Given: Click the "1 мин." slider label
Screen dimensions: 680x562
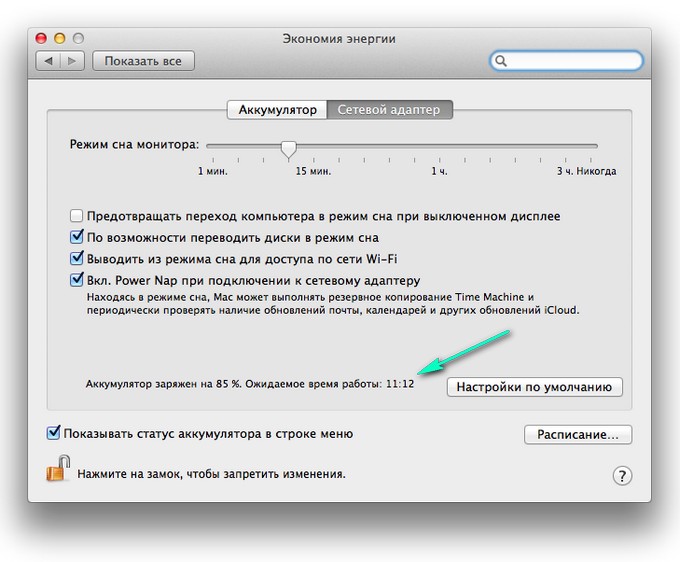Looking at the screenshot, I should (x=212, y=171).
